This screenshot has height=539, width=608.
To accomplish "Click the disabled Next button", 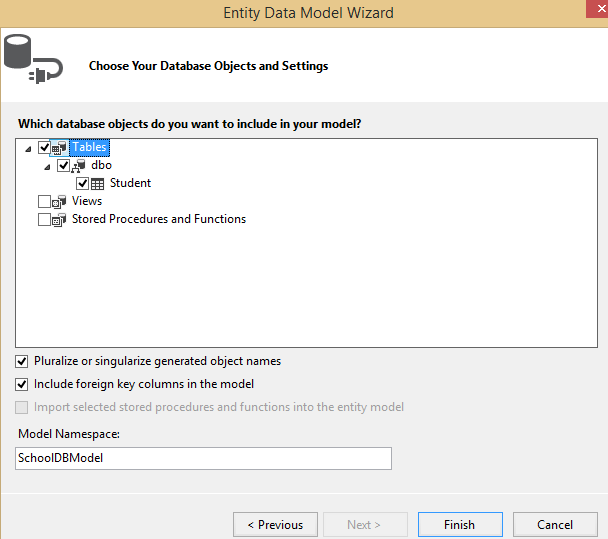I will (365, 525).
